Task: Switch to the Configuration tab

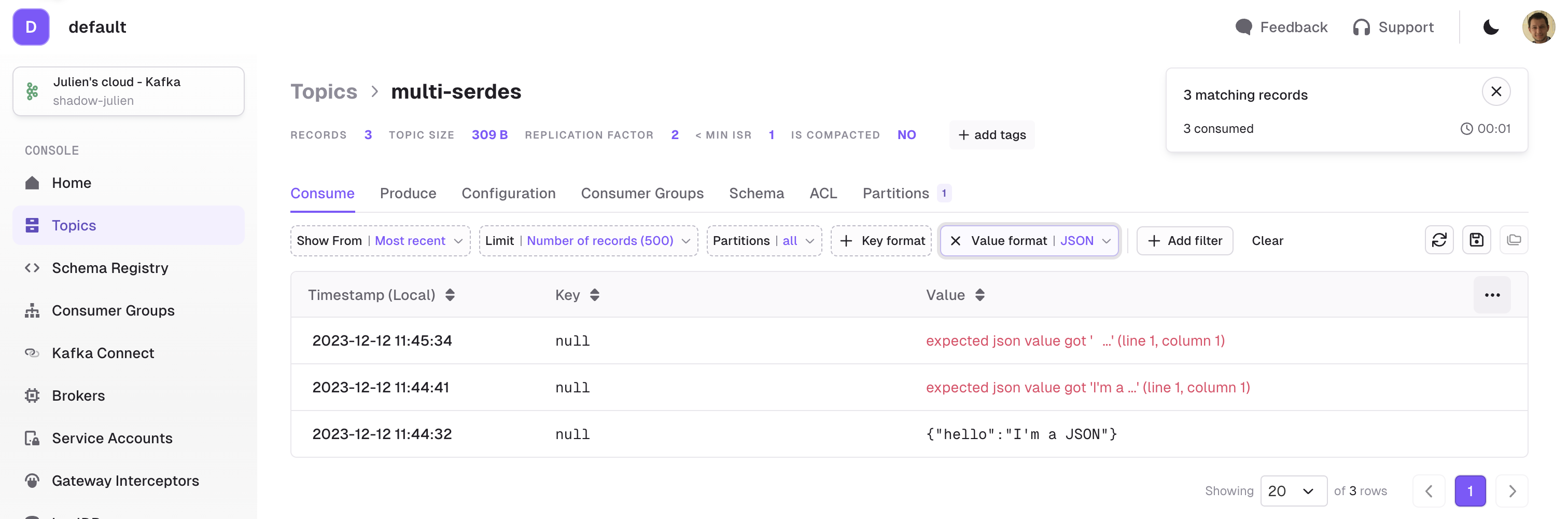Action: point(508,194)
